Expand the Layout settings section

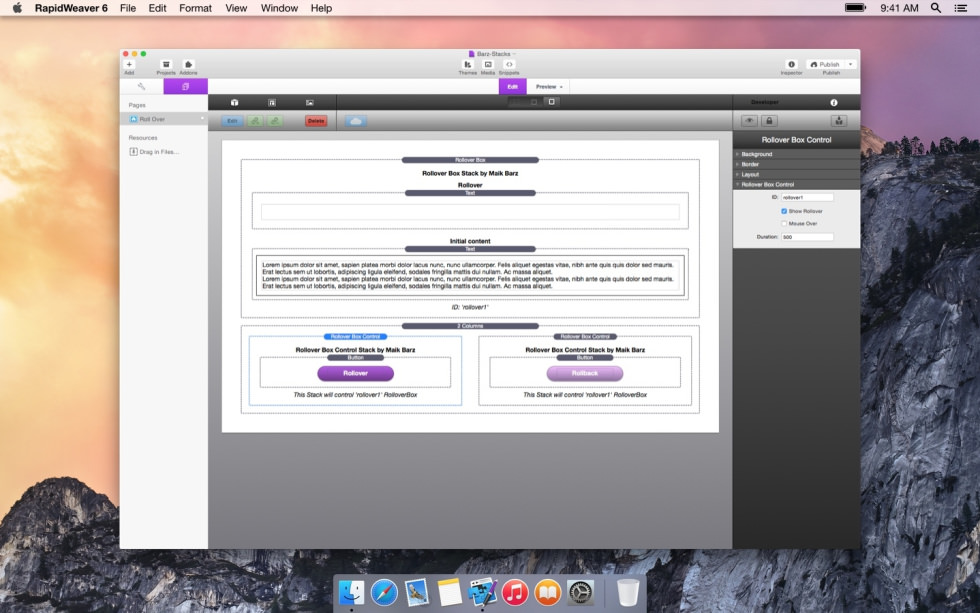[x=796, y=174]
